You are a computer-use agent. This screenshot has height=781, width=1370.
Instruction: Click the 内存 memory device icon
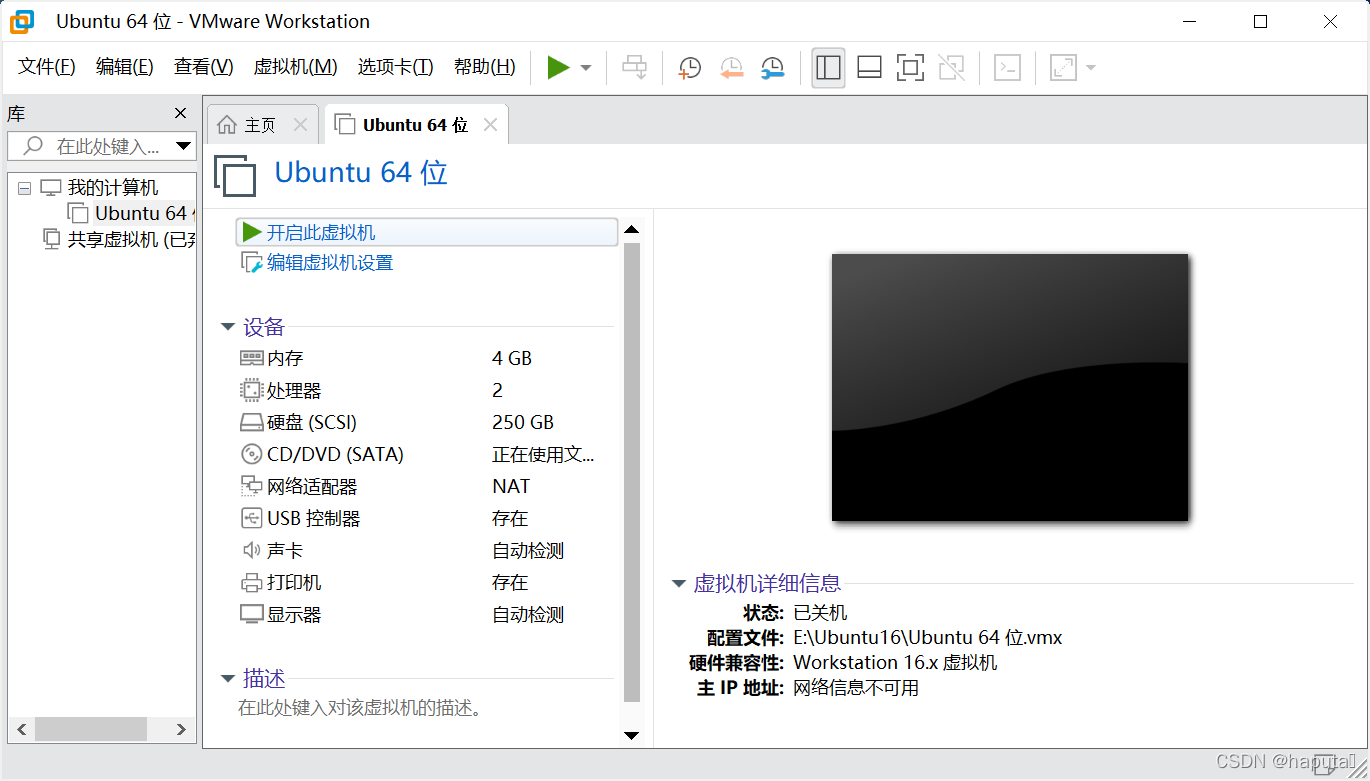coord(251,358)
